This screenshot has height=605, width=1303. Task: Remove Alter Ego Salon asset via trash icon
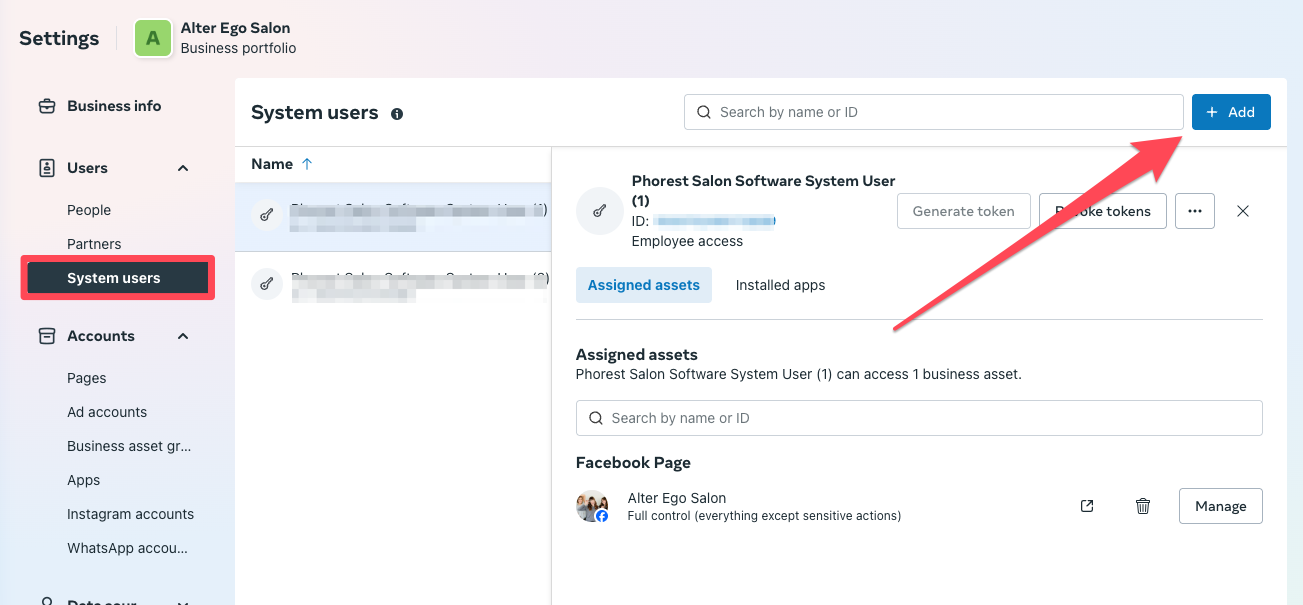coord(1143,506)
